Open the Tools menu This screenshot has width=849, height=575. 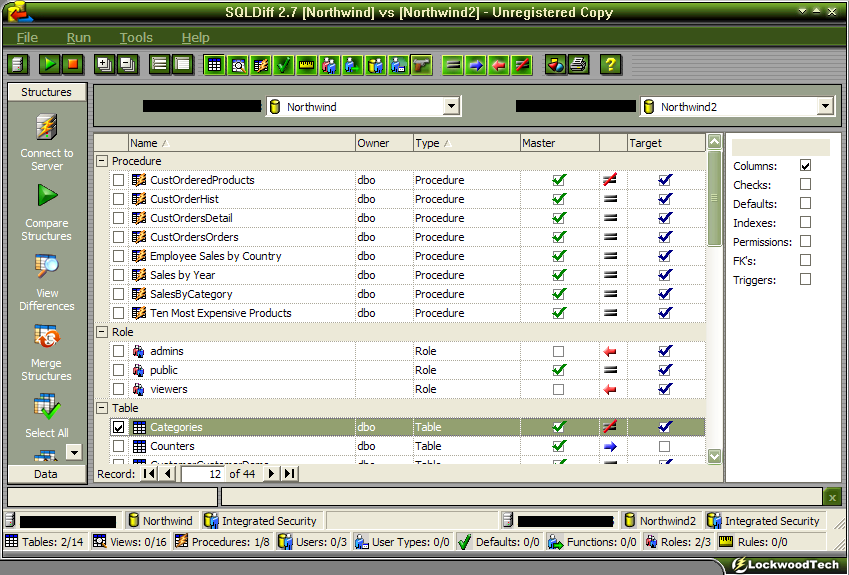[x=136, y=38]
